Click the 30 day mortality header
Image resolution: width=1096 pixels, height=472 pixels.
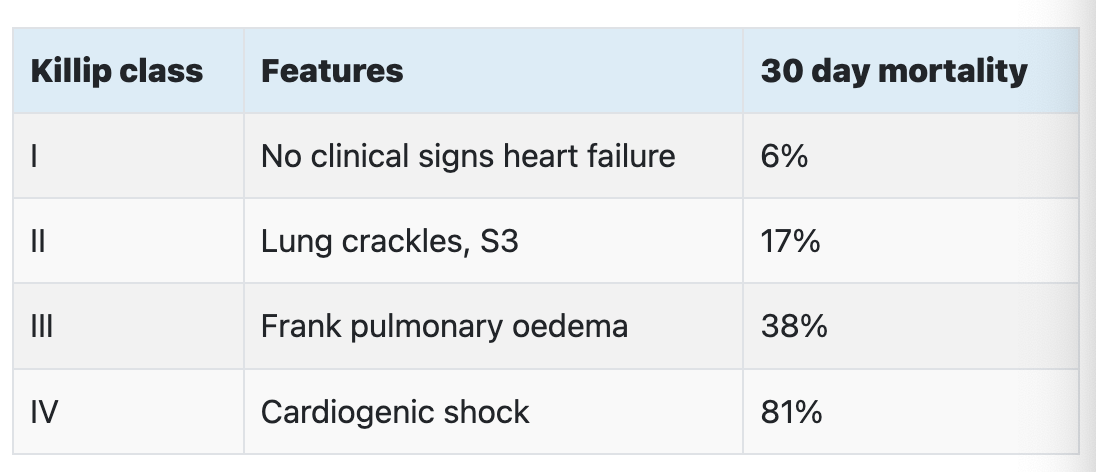click(x=911, y=71)
